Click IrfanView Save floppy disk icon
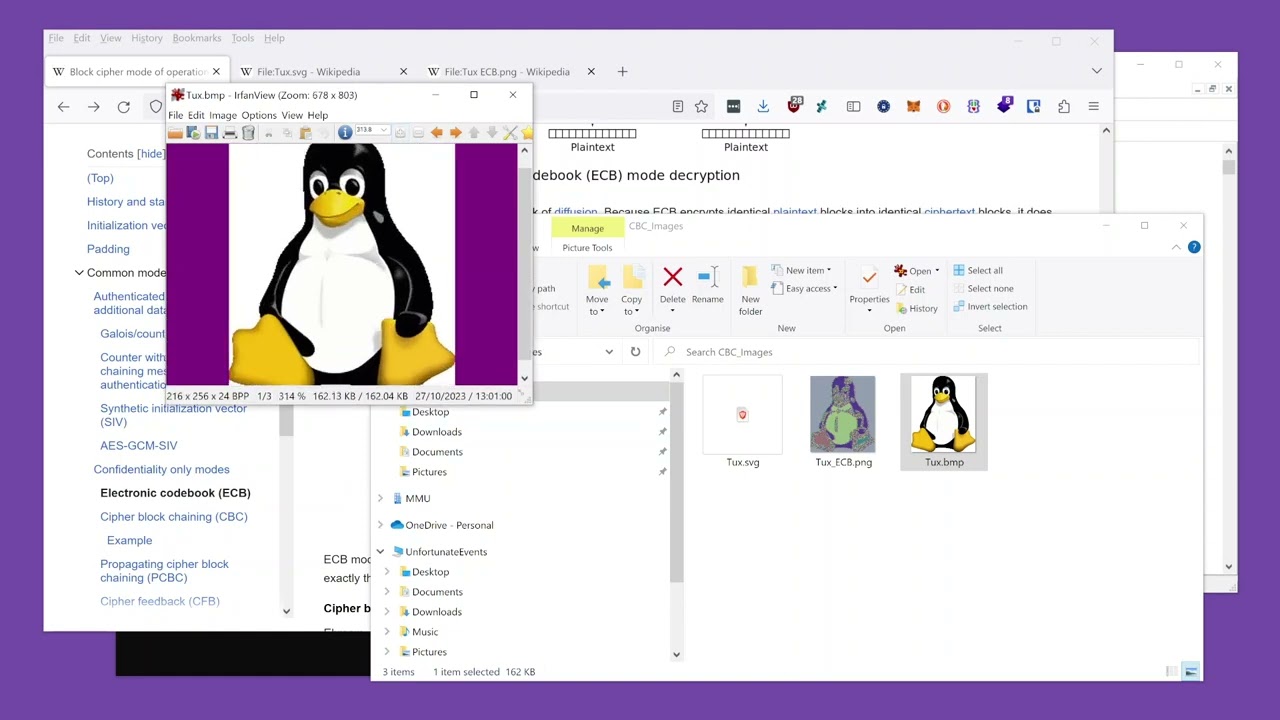The height and width of the screenshot is (720, 1280). point(211,133)
